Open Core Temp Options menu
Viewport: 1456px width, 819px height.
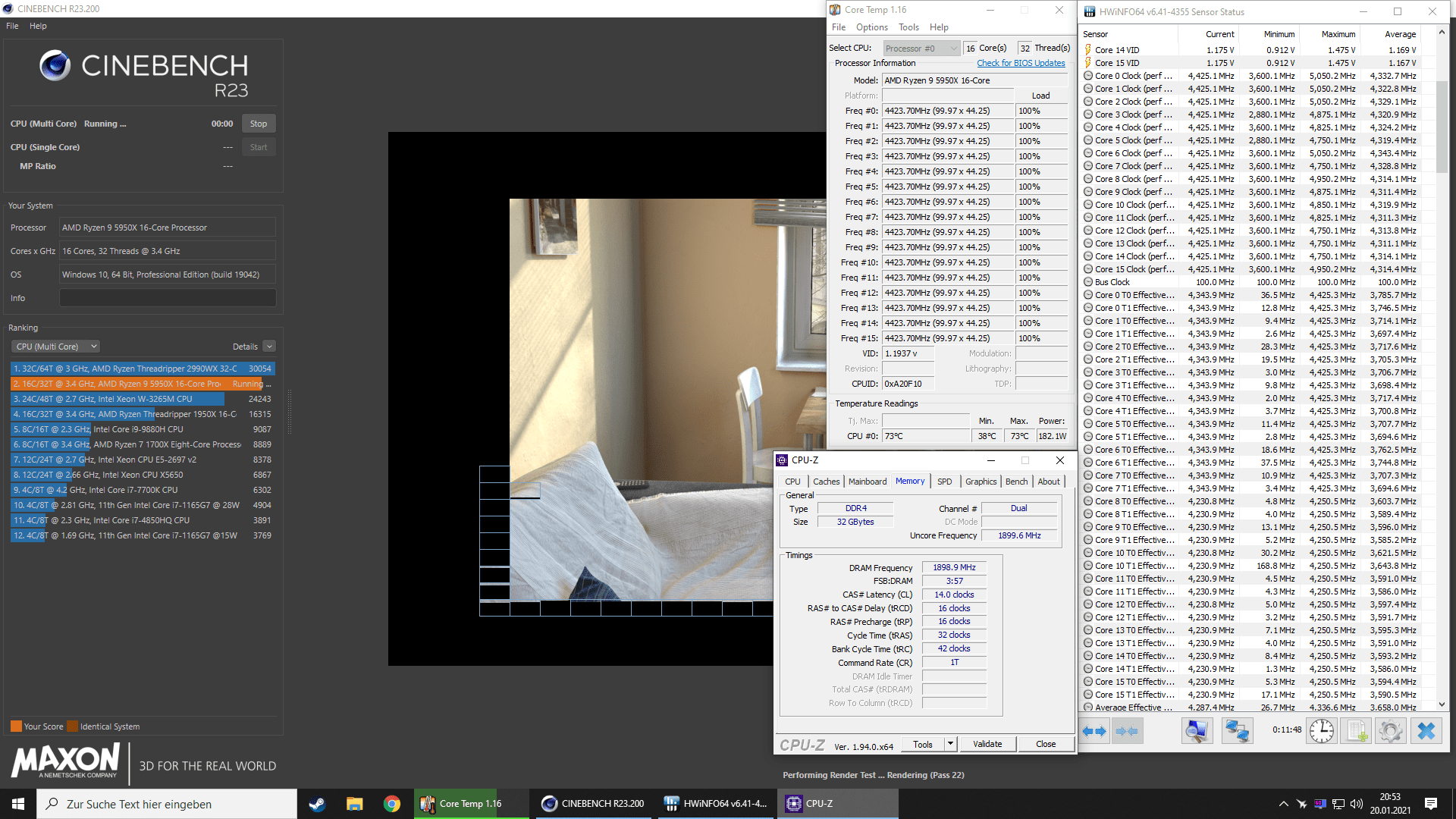(872, 27)
